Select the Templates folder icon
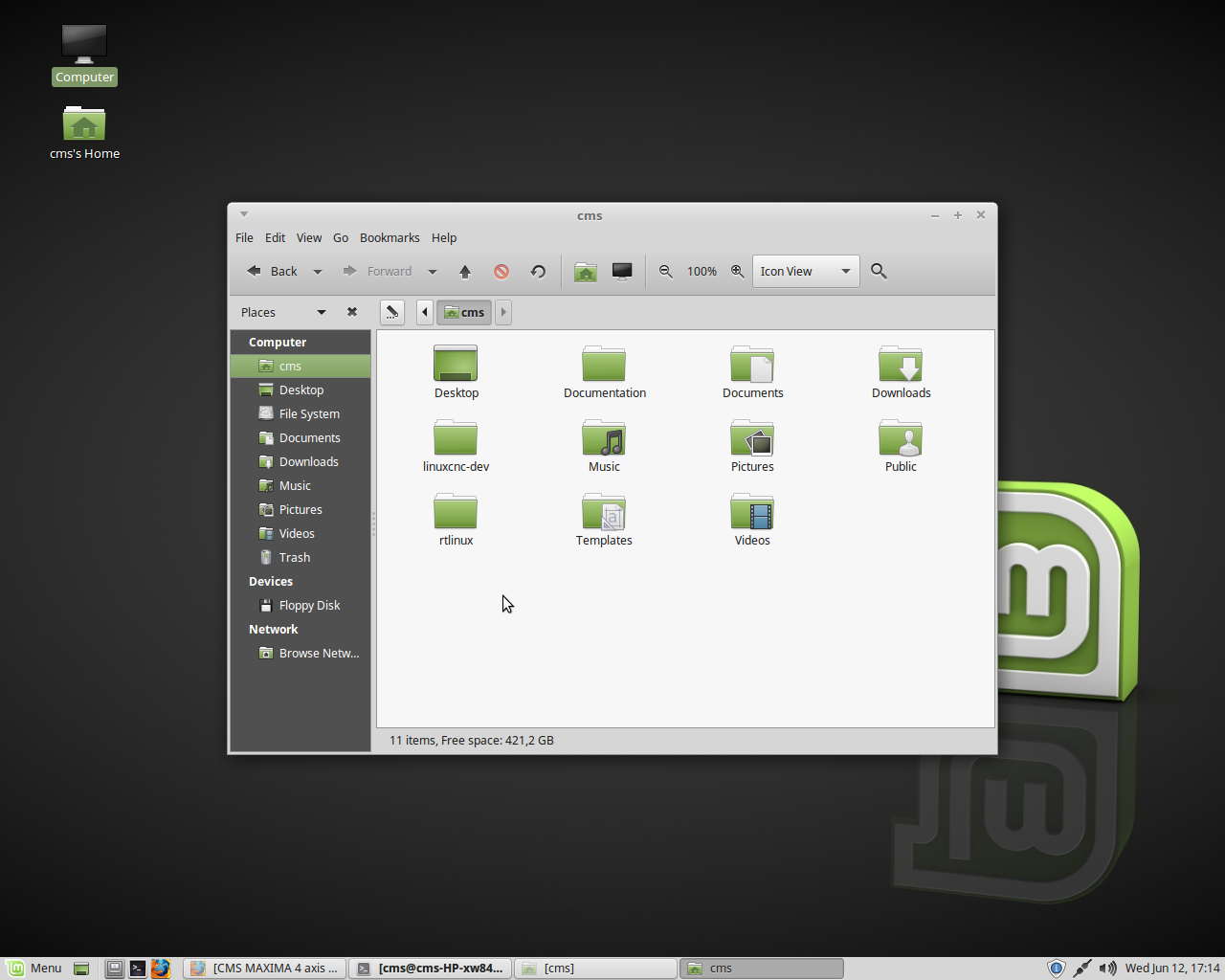 tap(605, 520)
